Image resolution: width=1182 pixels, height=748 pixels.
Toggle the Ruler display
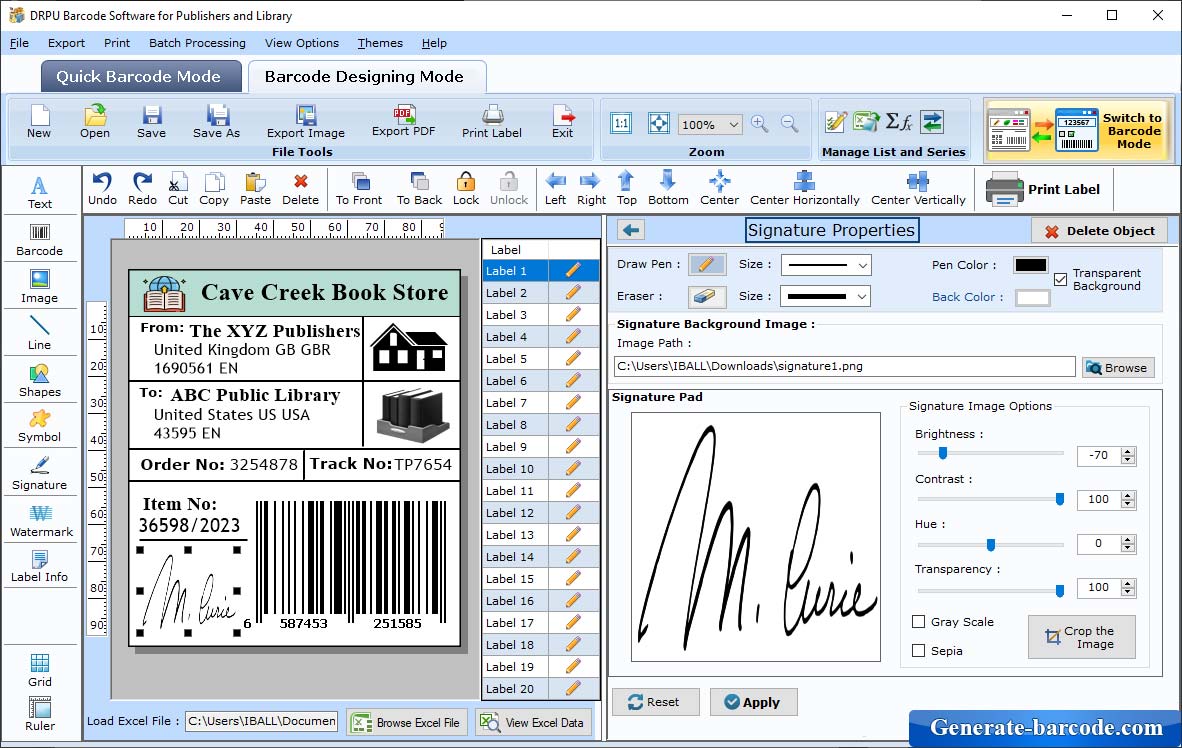click(39, 714)
